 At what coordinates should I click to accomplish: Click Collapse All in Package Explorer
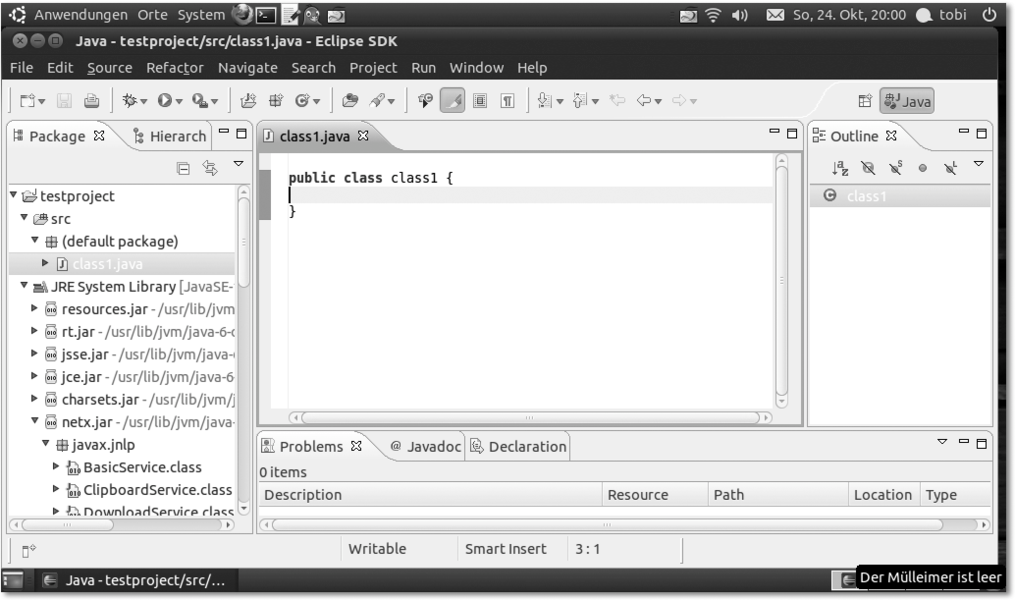point(184,170)
